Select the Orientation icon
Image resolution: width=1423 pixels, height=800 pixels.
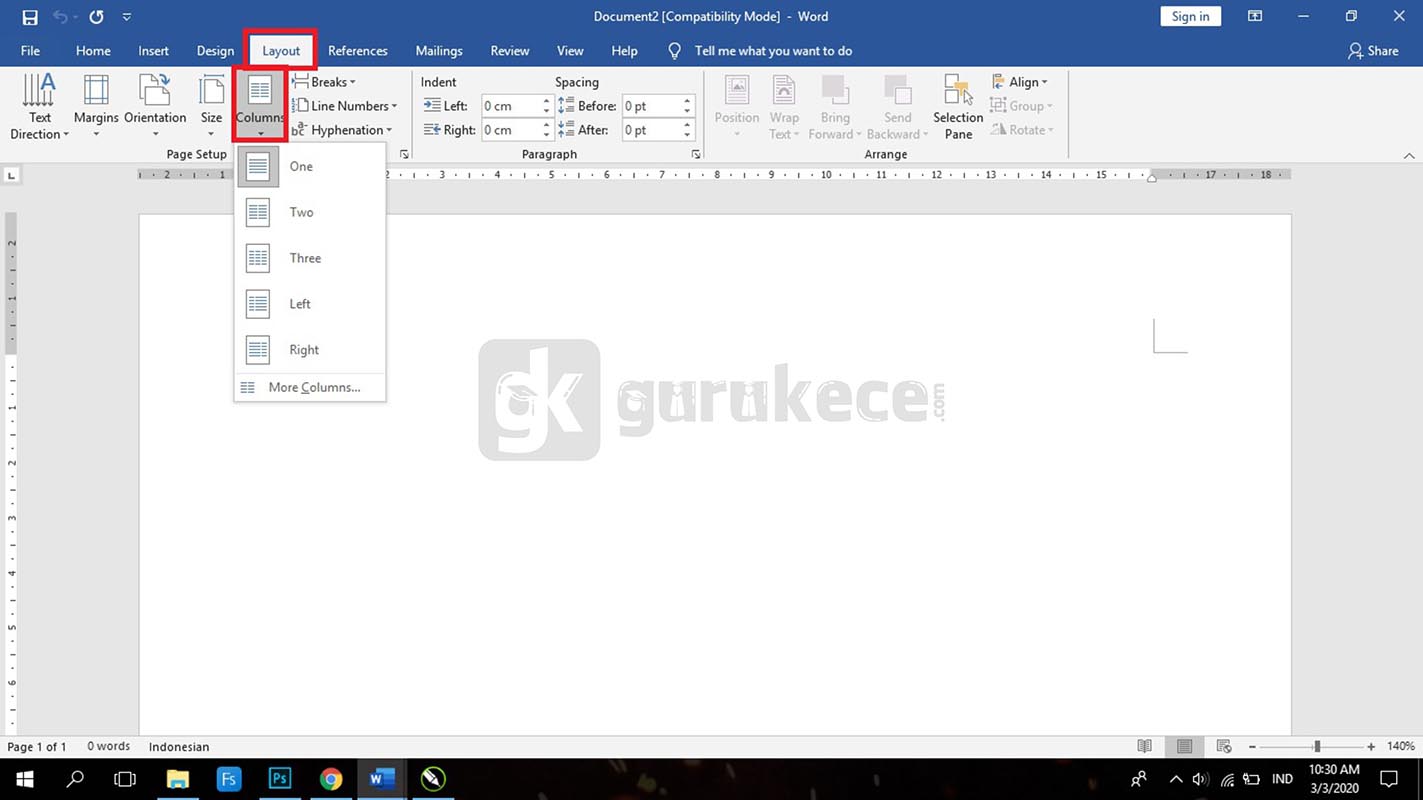pyautogui.click(x=154, y=104)
